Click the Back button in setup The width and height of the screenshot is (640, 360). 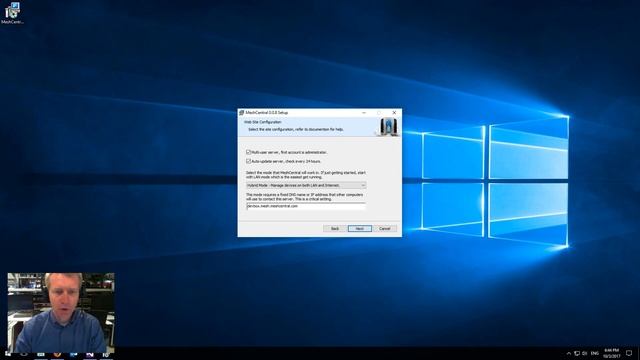[335, 229]
